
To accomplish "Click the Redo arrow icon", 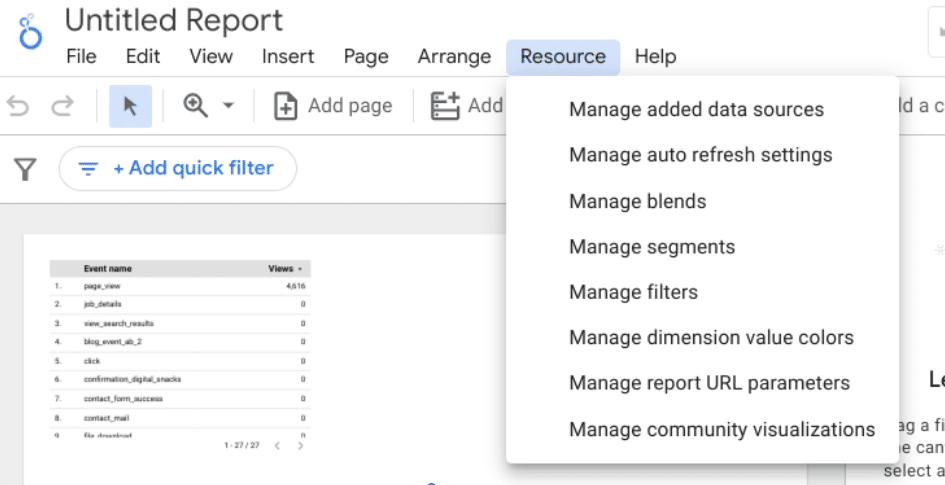I will 62,107.
